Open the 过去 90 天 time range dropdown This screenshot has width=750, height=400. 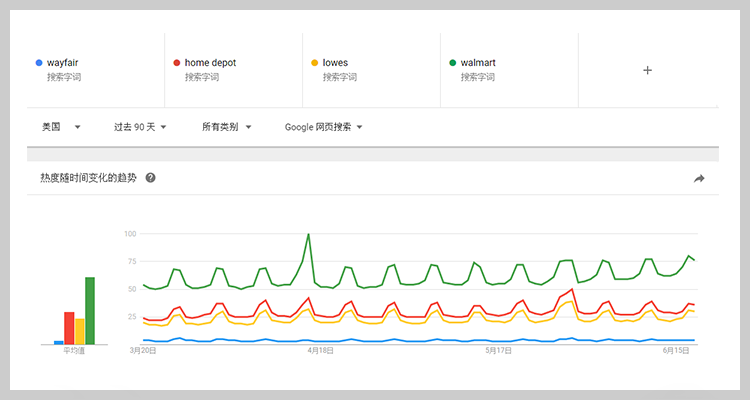pos(139,127)
